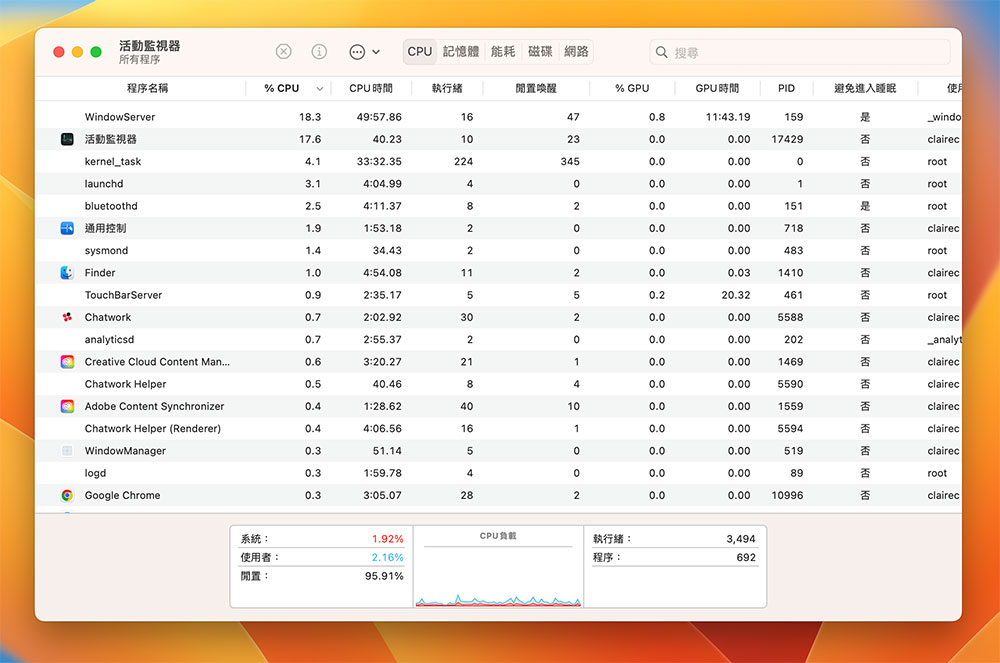Image resolution: width=1000 pixels, height=663 pixels.
Task: Click the CPU 負載 graph
Action: (498, 574)
